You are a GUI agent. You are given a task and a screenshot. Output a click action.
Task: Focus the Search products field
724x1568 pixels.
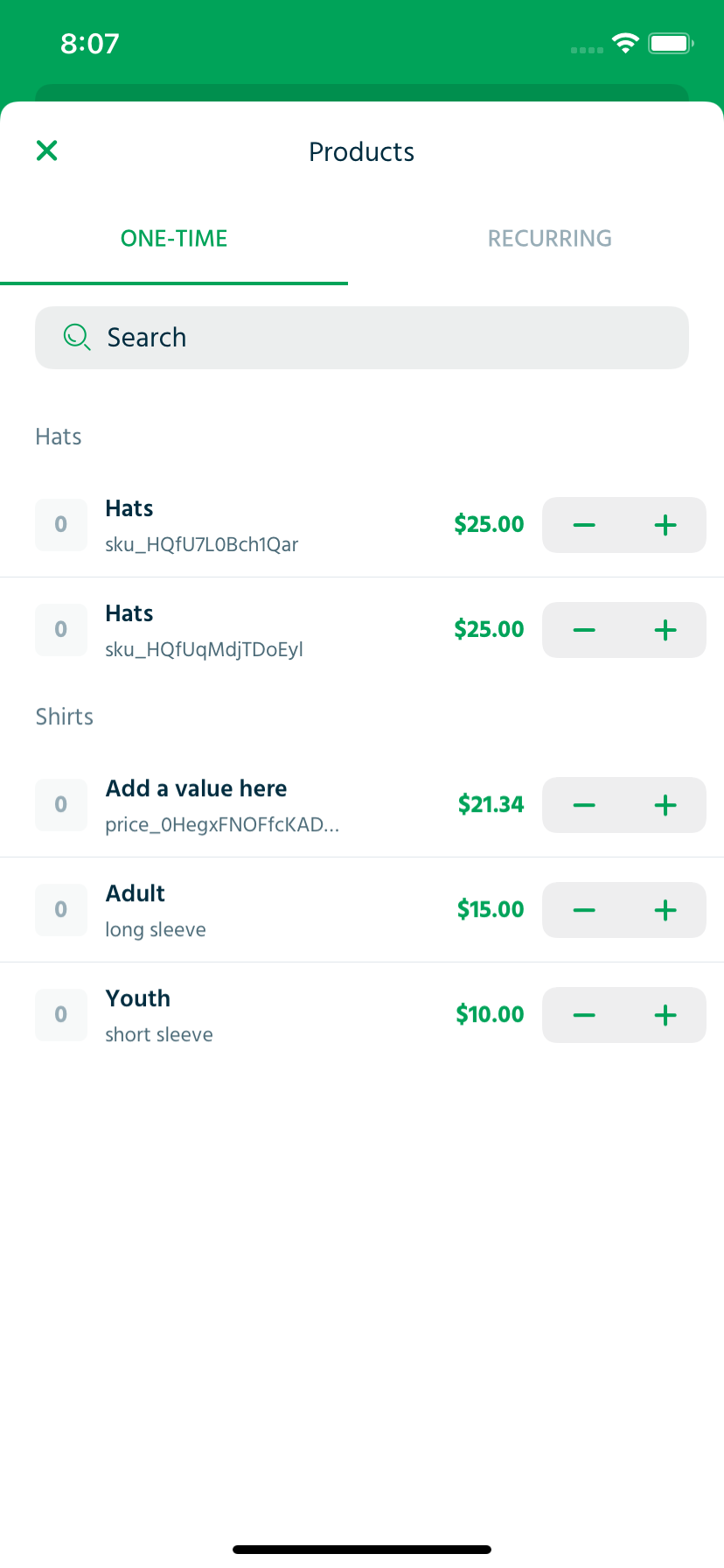point(362,338)
